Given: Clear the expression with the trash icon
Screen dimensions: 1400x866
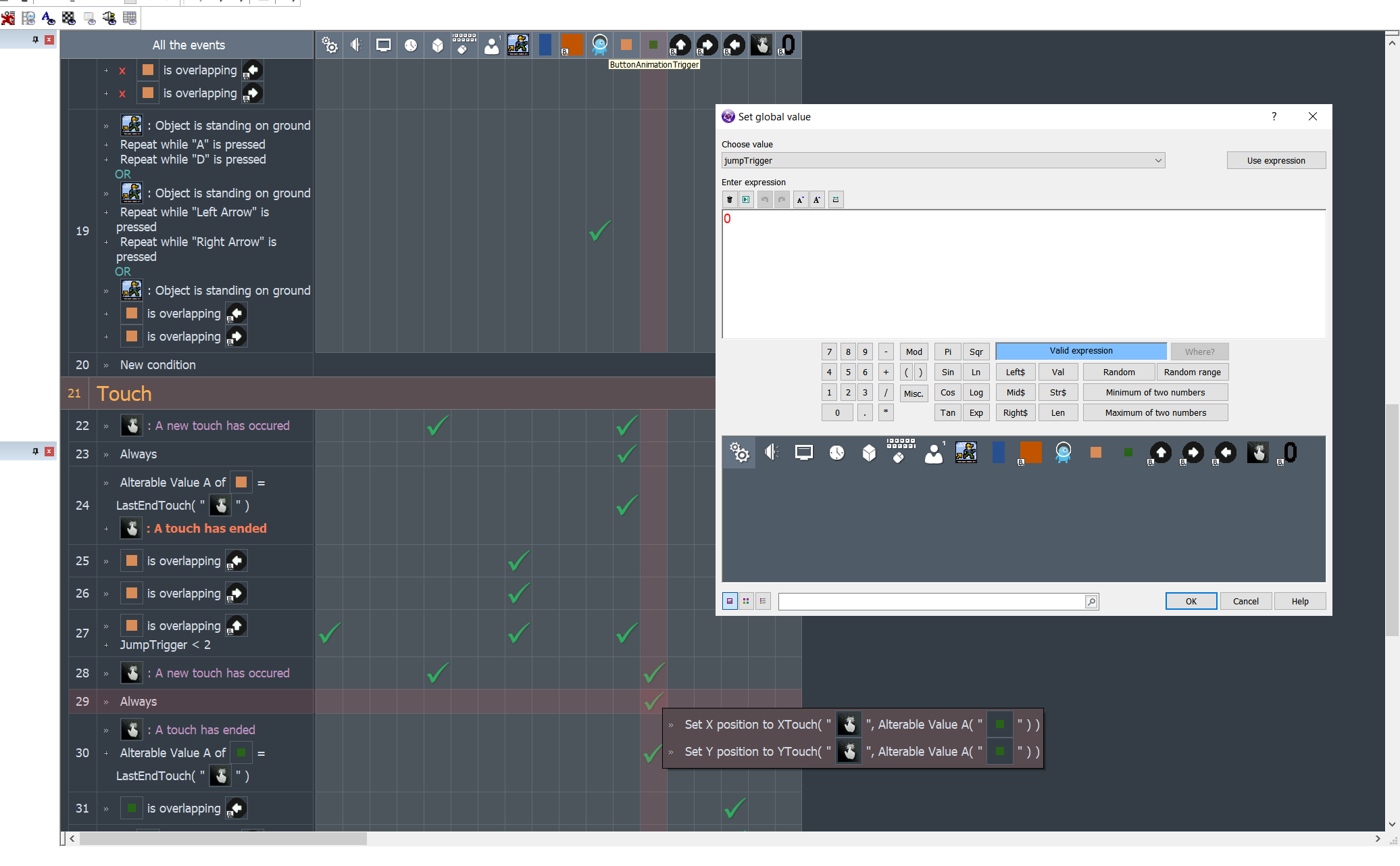Looking at the screenshot, I should 729,199.
